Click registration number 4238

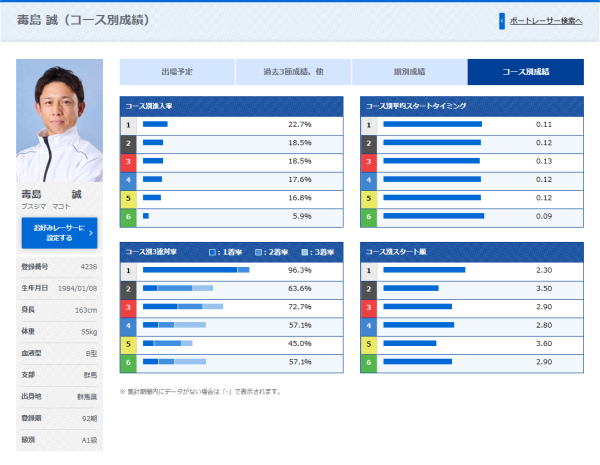(x=89, y=267)
